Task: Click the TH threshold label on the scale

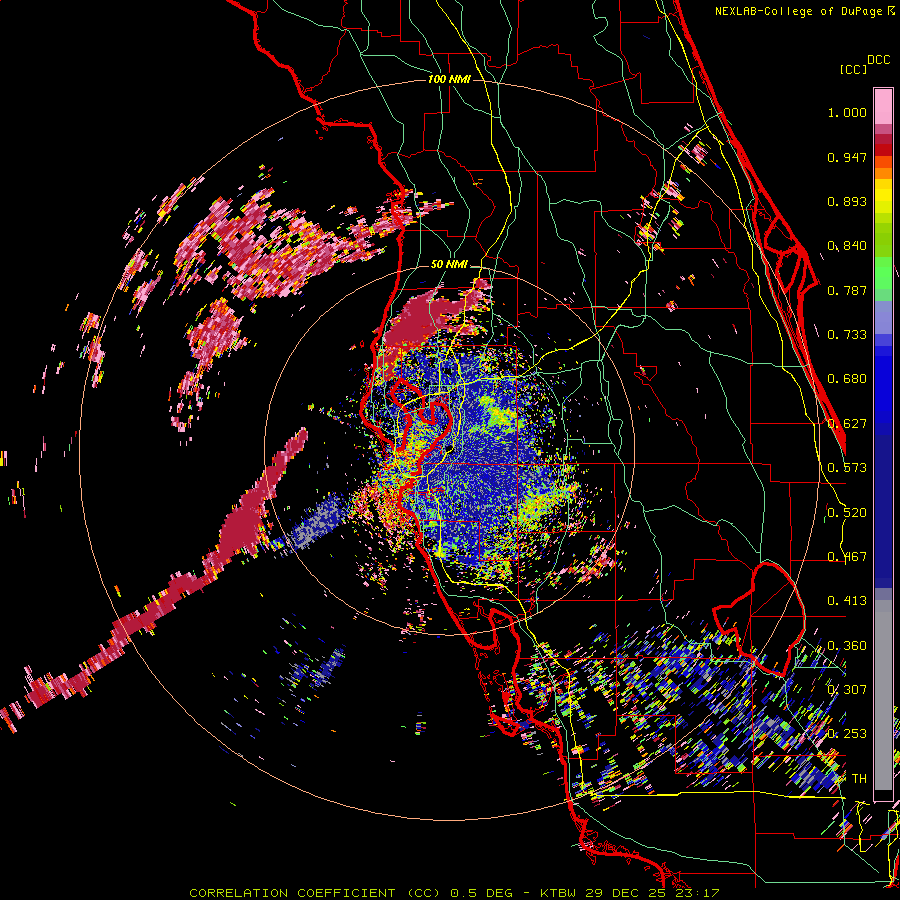Action: (859, 779)
